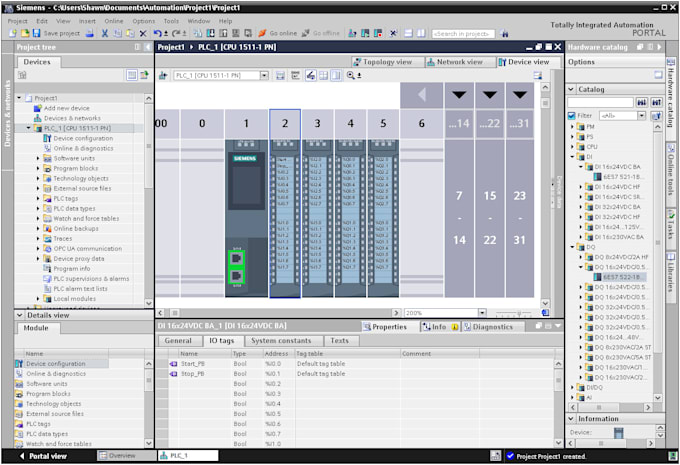Open the Texts tab in inspector
This screenshot has width=680, height=465.
tap(339, 341)
